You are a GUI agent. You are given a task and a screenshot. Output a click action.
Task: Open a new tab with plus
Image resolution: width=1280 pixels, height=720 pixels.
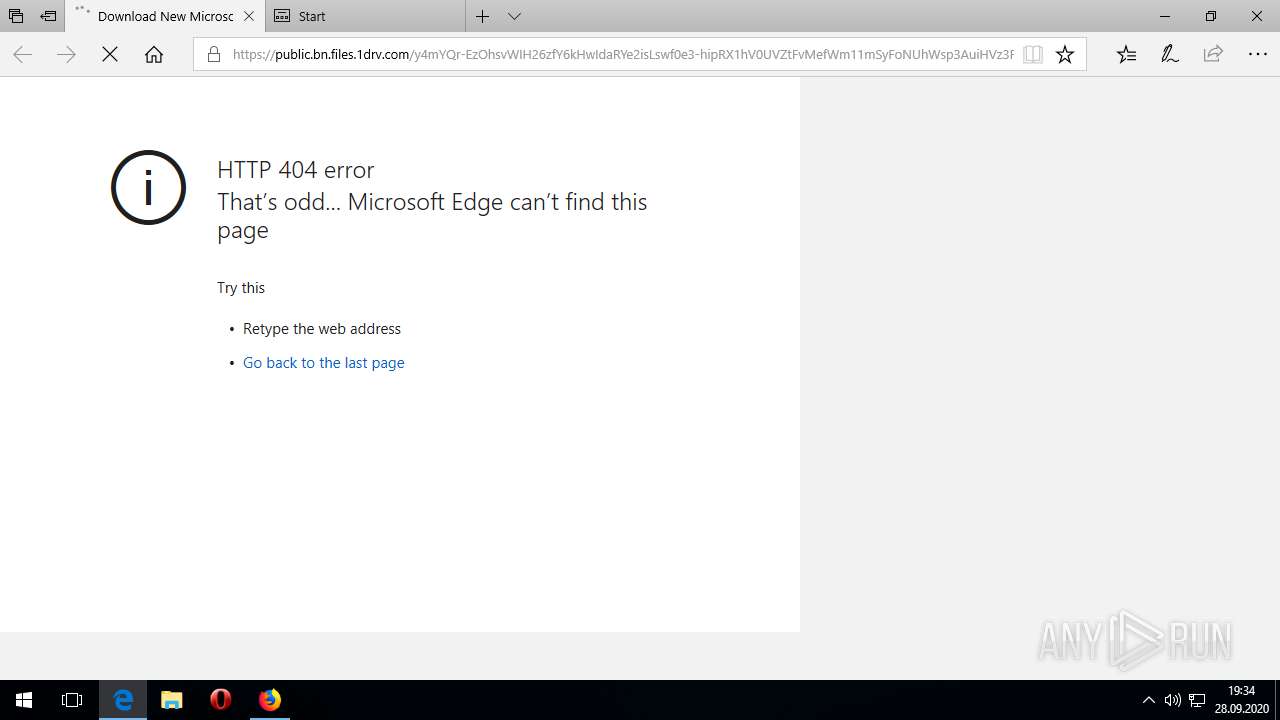pos(483,16)
